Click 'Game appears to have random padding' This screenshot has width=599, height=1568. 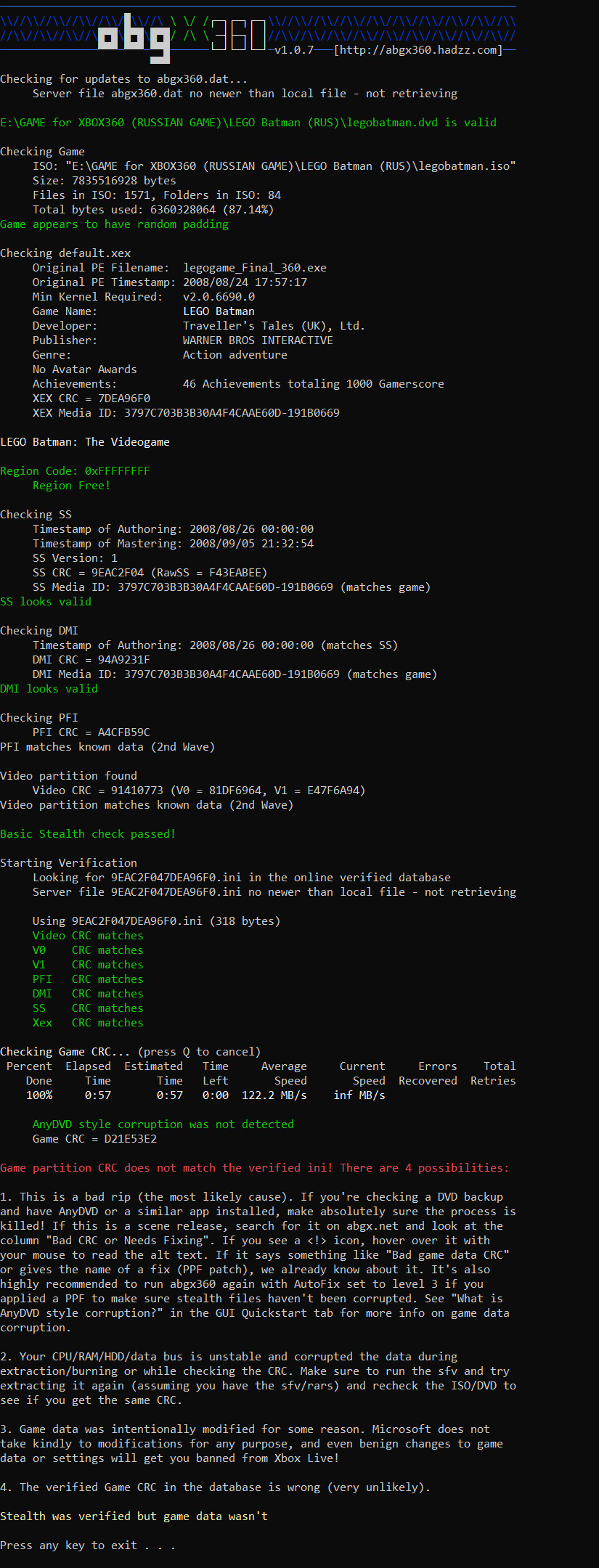(115, 224)
